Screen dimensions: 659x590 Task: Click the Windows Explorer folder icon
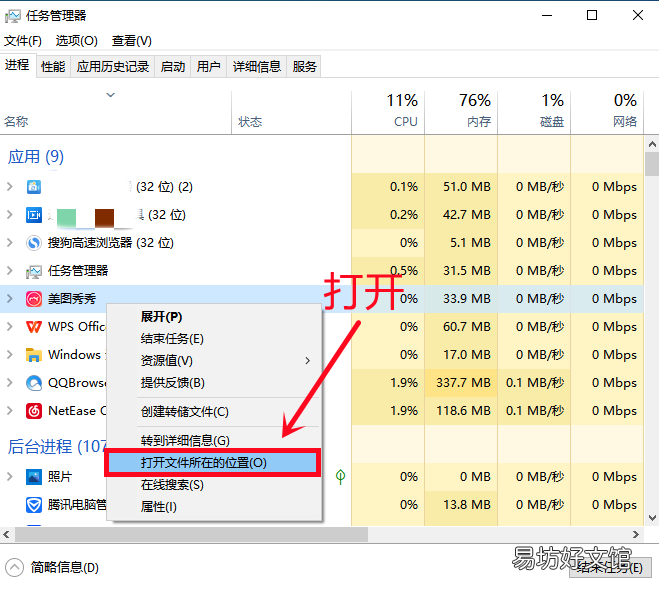tap(34, 355)
